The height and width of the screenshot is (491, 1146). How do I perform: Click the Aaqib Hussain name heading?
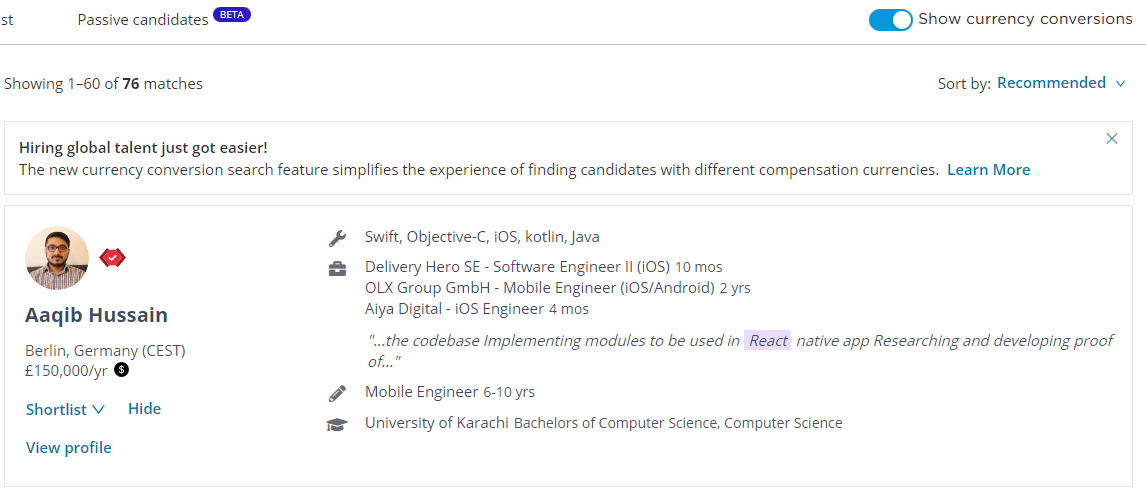click(x=96, y=316)
